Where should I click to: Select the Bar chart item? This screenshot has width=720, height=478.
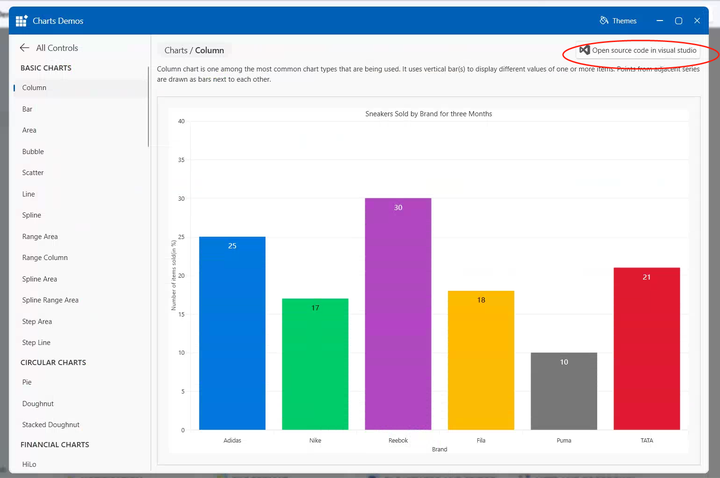tap(27, 109)
